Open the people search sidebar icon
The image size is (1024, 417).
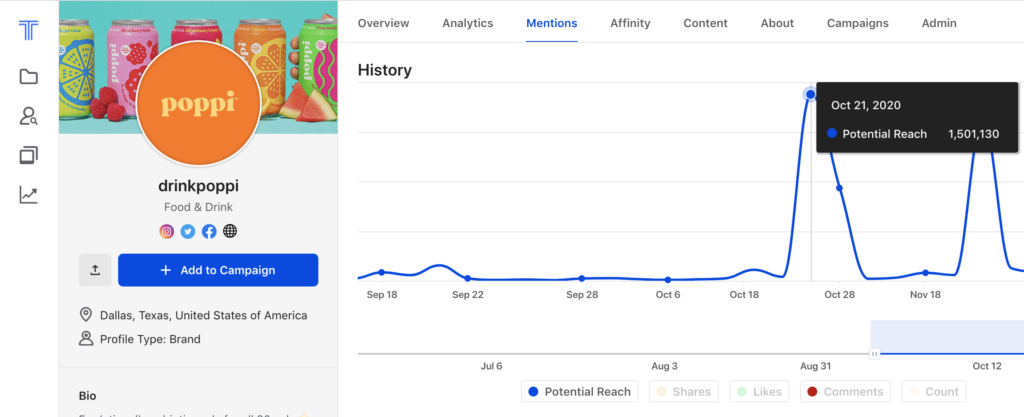click(29, 116)
